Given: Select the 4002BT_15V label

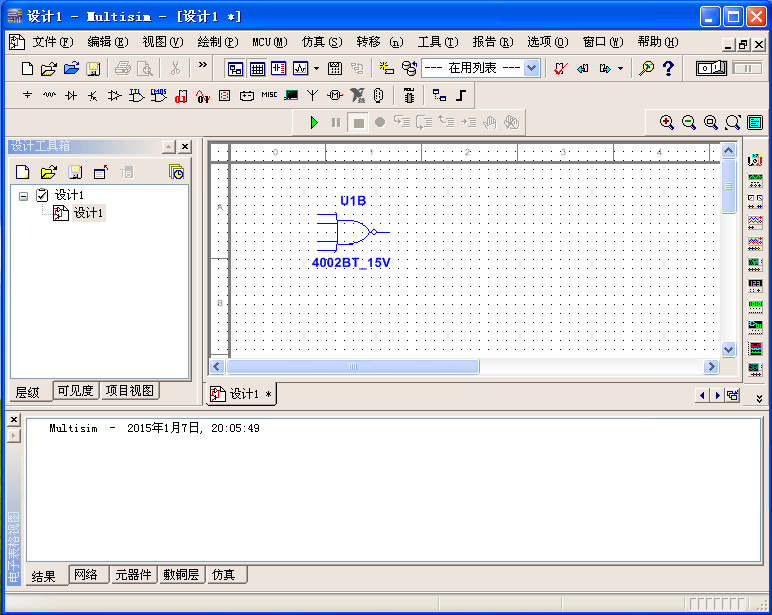Looking at the screenshot, I should tap(351, 262).
